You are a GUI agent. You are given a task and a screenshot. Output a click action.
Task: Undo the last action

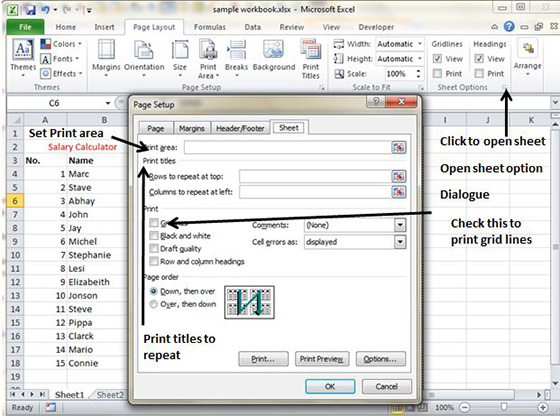pyautogui.click(x=45, y=10)
